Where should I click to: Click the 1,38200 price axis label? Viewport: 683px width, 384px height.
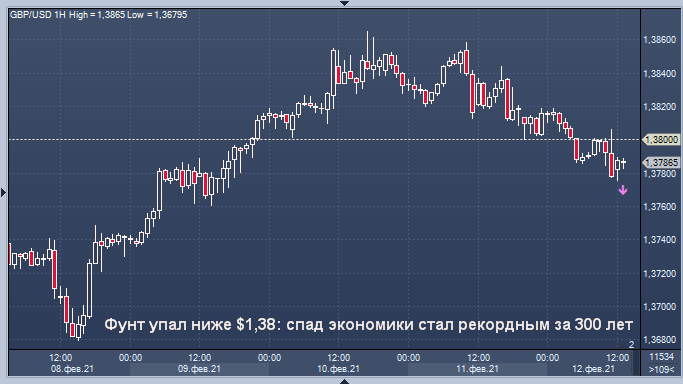point(659,107)
